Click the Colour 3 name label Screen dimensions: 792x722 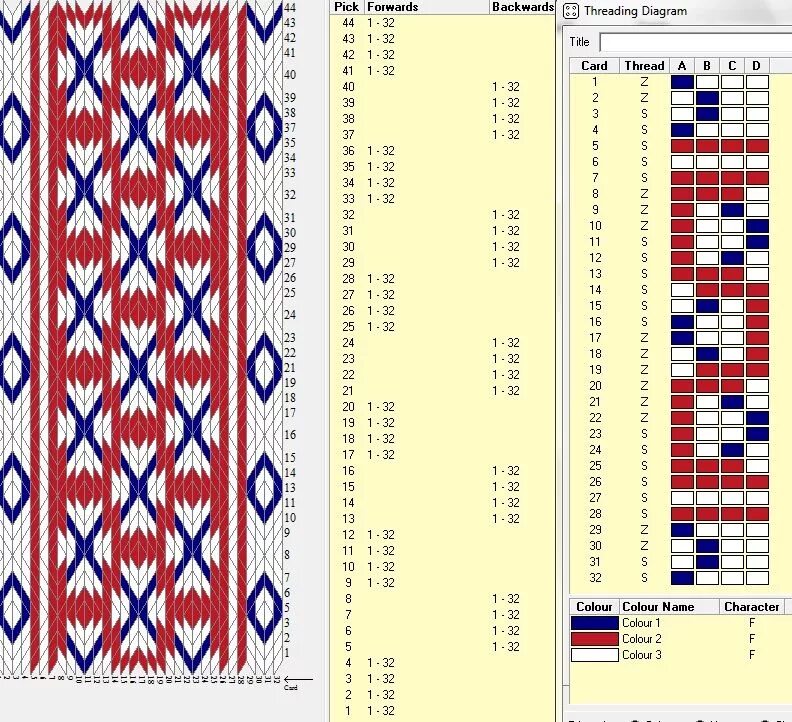(641, 655)
